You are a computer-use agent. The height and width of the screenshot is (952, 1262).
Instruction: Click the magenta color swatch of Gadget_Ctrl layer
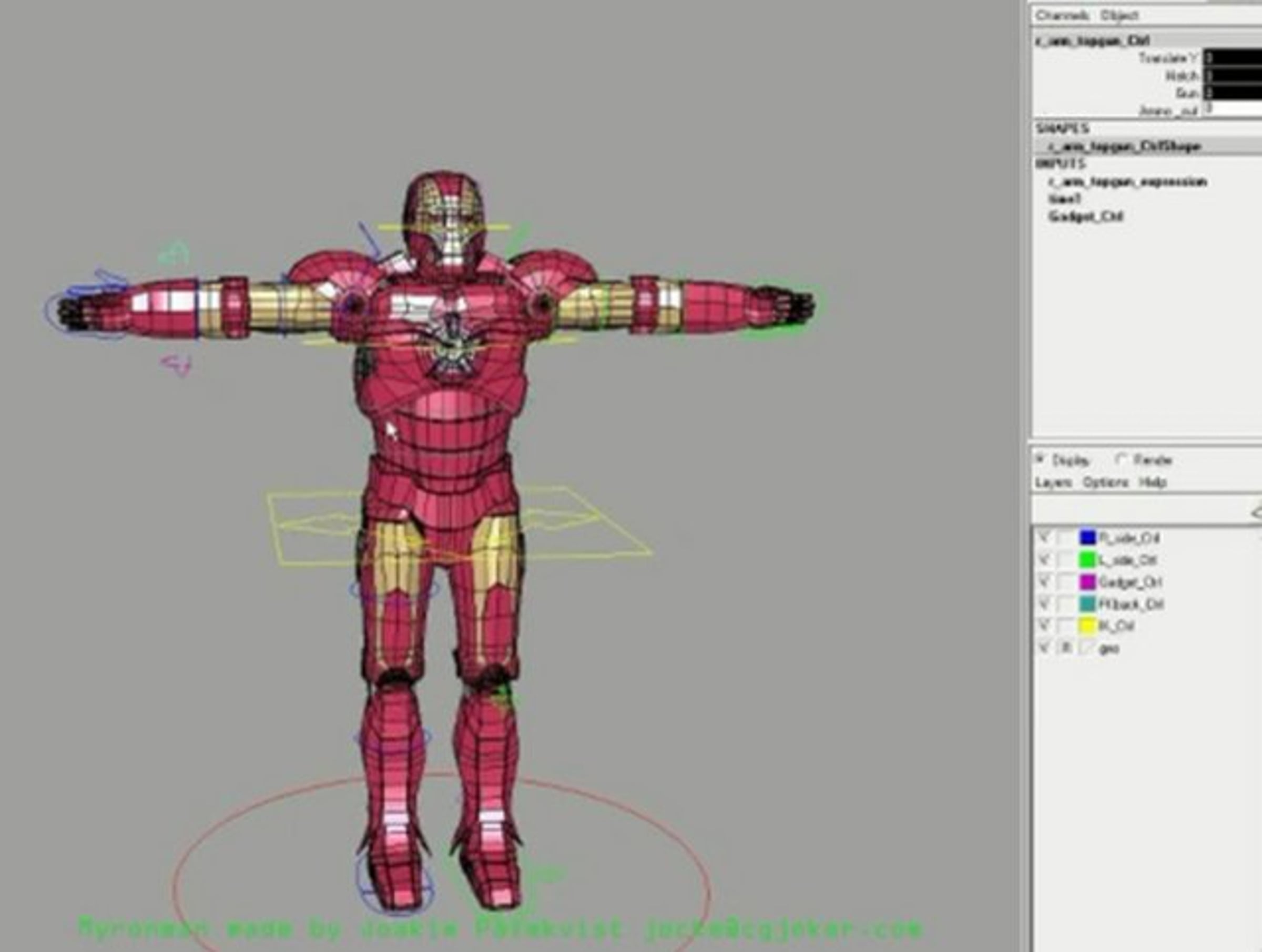(1087, 582)
